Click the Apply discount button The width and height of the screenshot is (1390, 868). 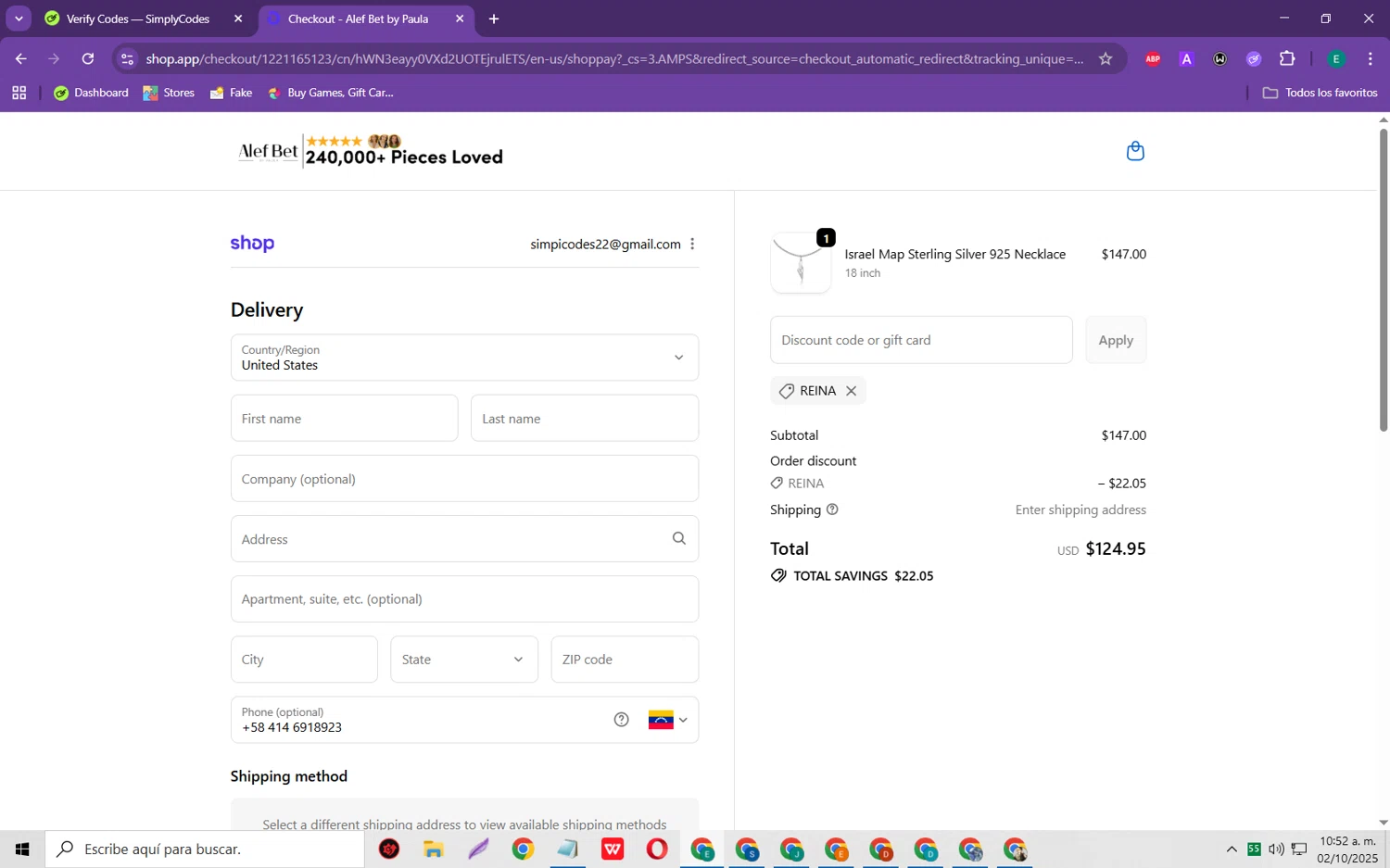click(1116, 340)
